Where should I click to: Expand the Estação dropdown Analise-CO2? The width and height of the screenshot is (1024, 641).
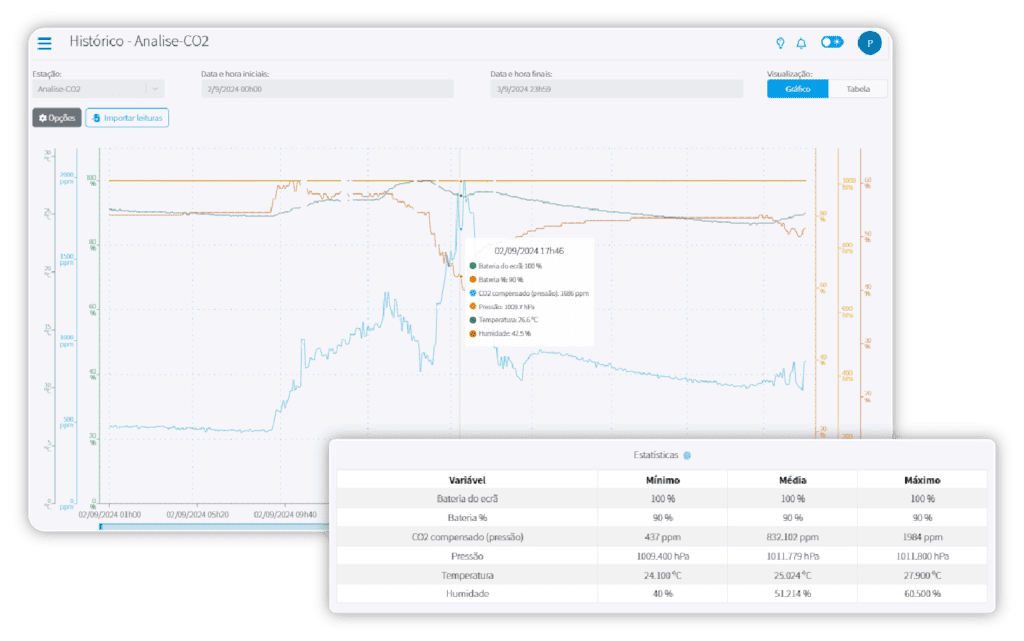pos(98,89)
